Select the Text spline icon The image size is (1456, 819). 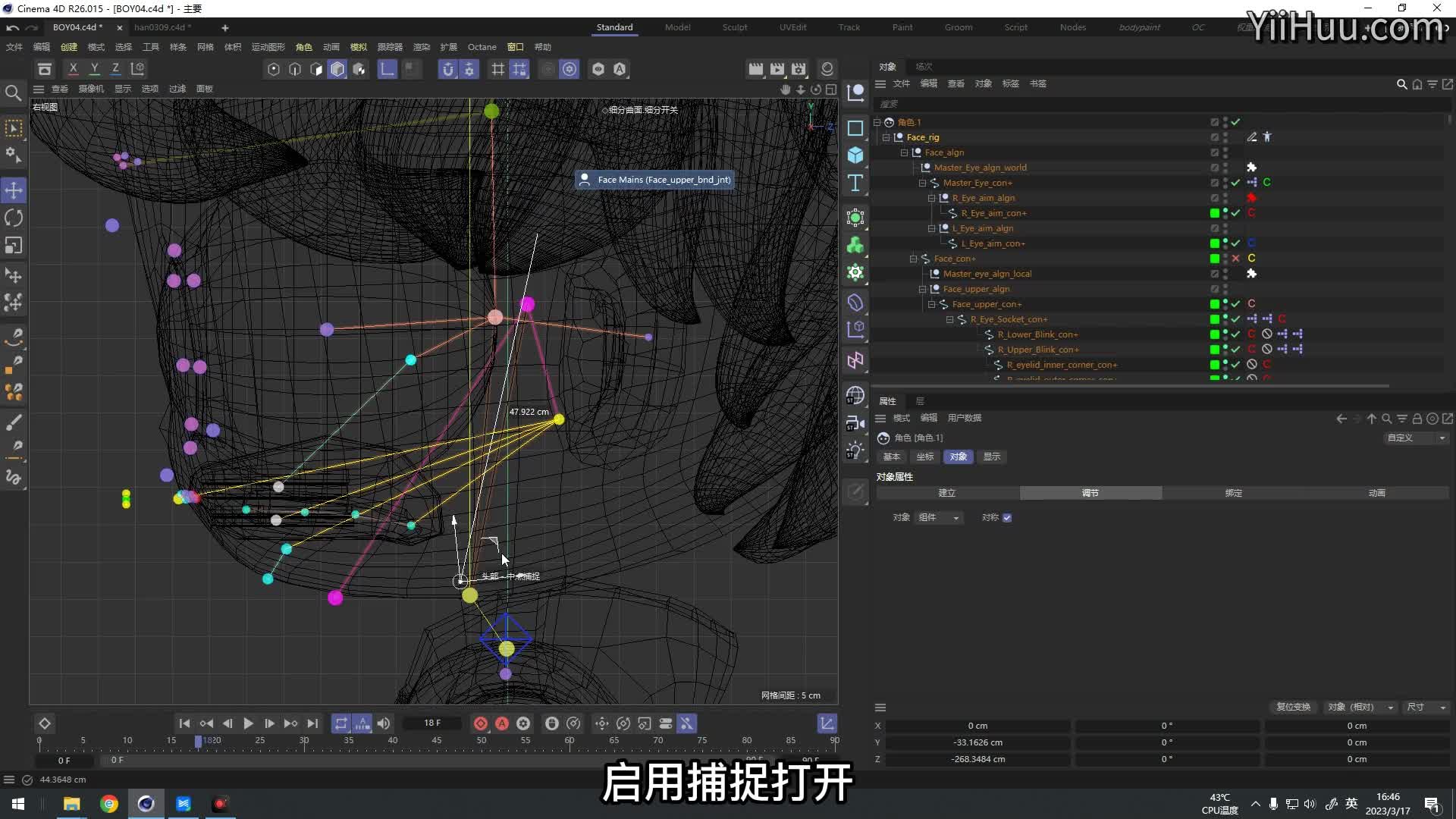coord(855,183)
